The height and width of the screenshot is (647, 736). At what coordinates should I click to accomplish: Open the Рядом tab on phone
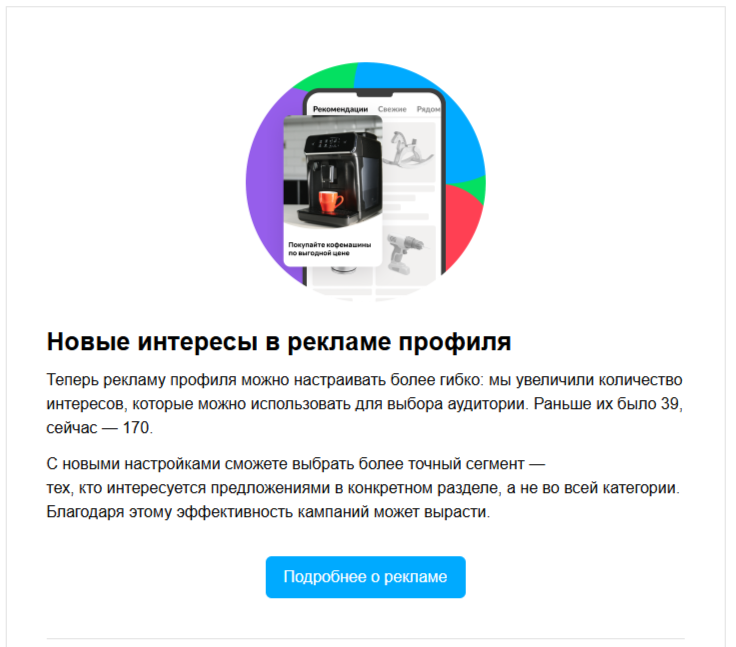click(428, 109)
